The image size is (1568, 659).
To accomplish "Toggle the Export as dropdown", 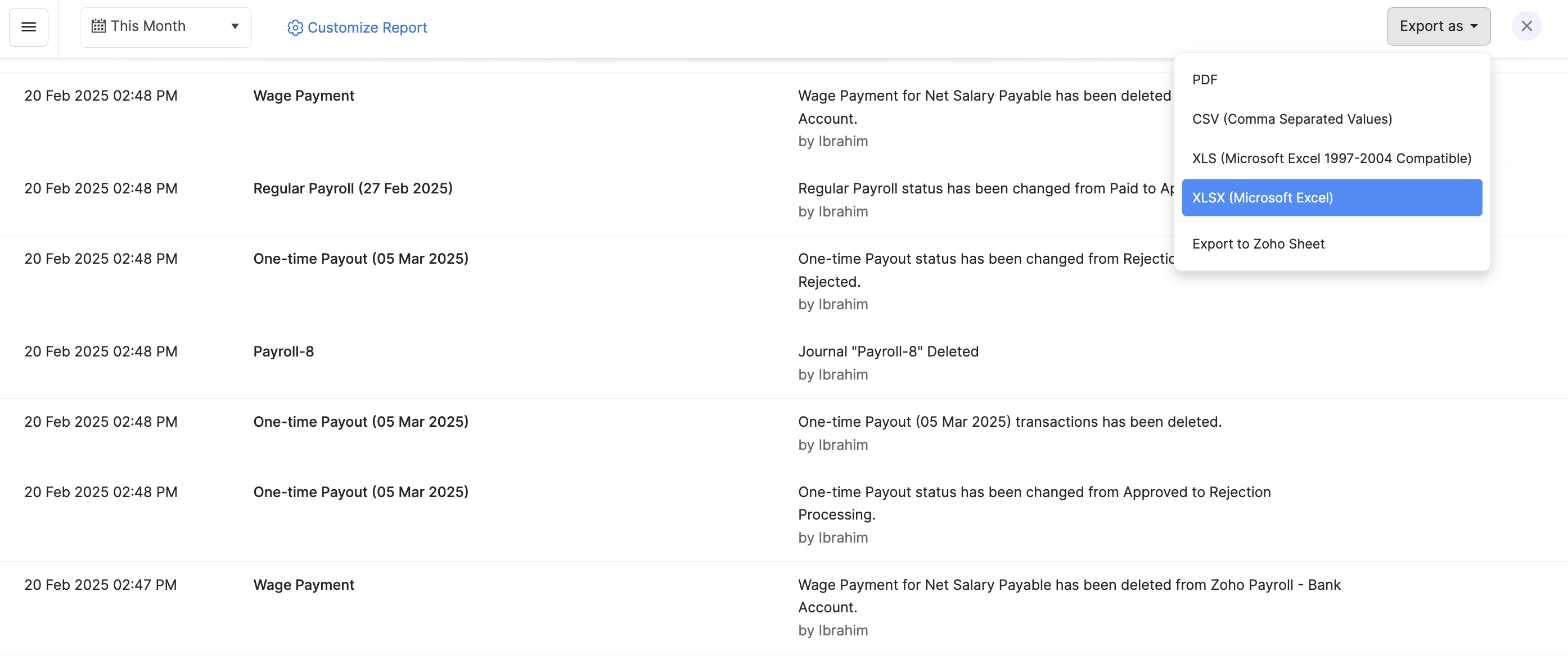I will [1438, 26].
